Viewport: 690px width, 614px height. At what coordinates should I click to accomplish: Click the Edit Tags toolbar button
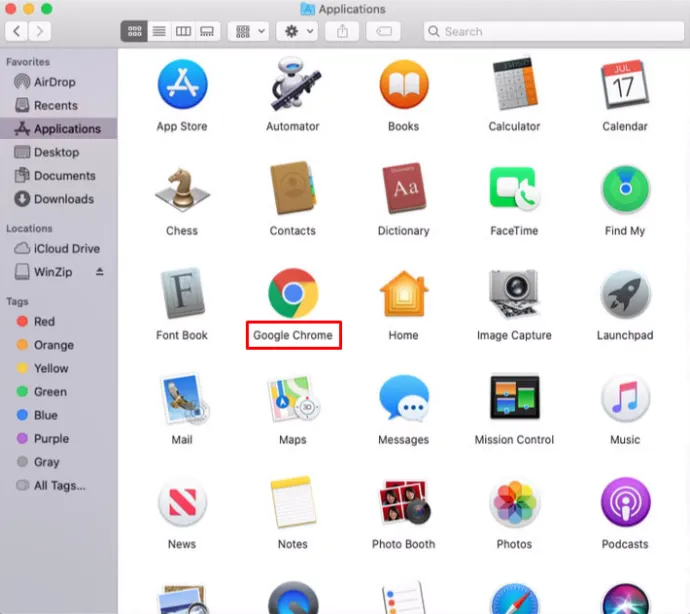[x=384, y=31]
